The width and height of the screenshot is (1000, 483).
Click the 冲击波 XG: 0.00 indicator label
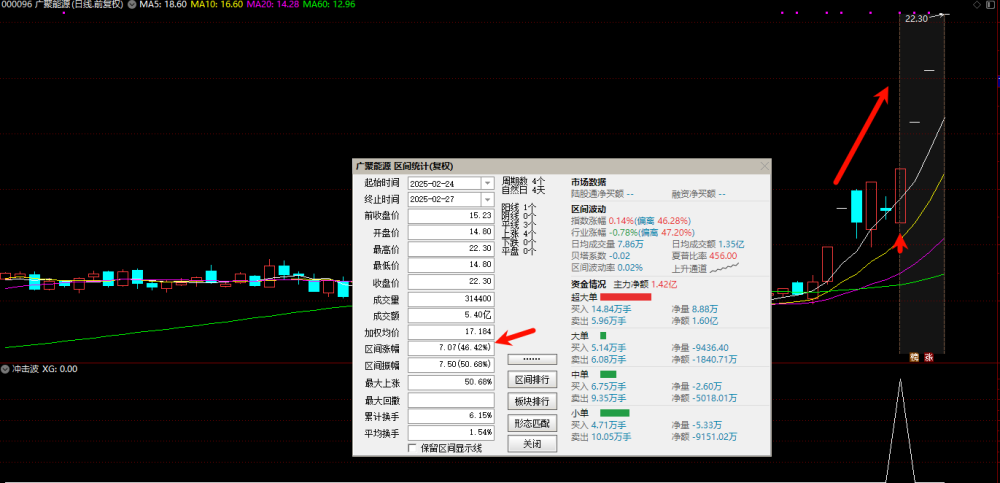[44, 369]
